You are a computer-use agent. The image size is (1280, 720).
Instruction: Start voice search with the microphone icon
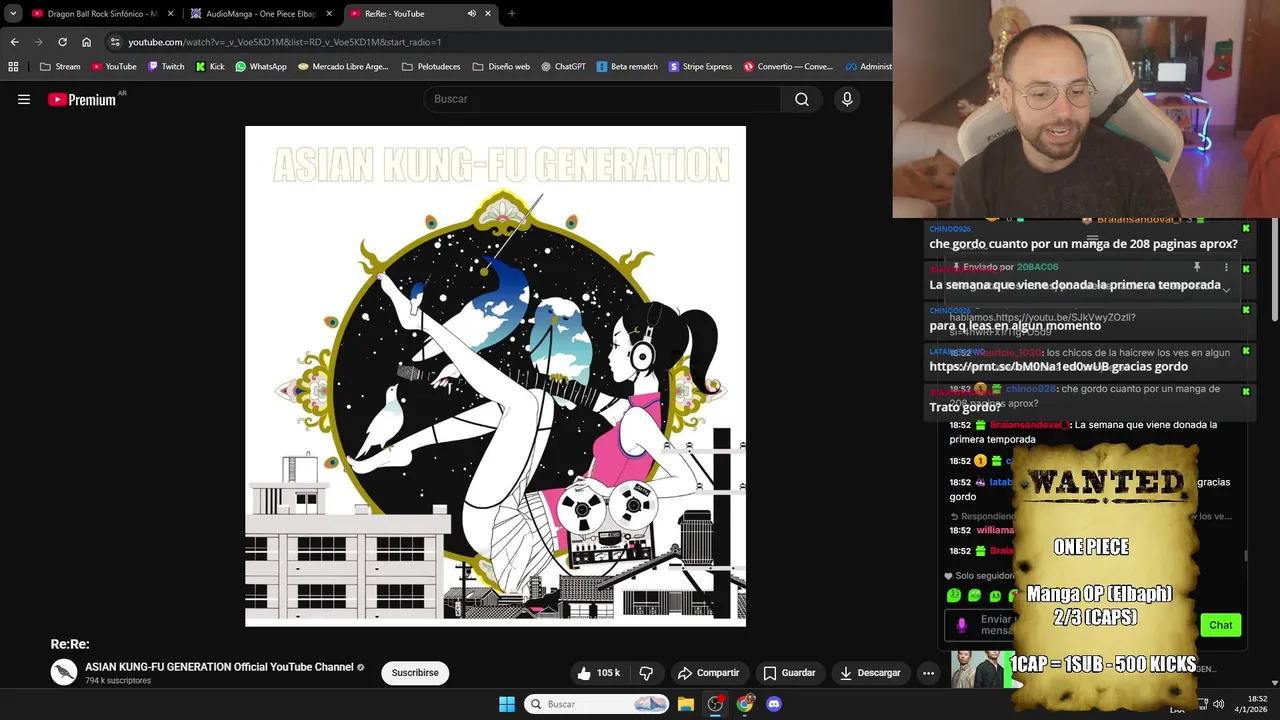coord(847,99)
